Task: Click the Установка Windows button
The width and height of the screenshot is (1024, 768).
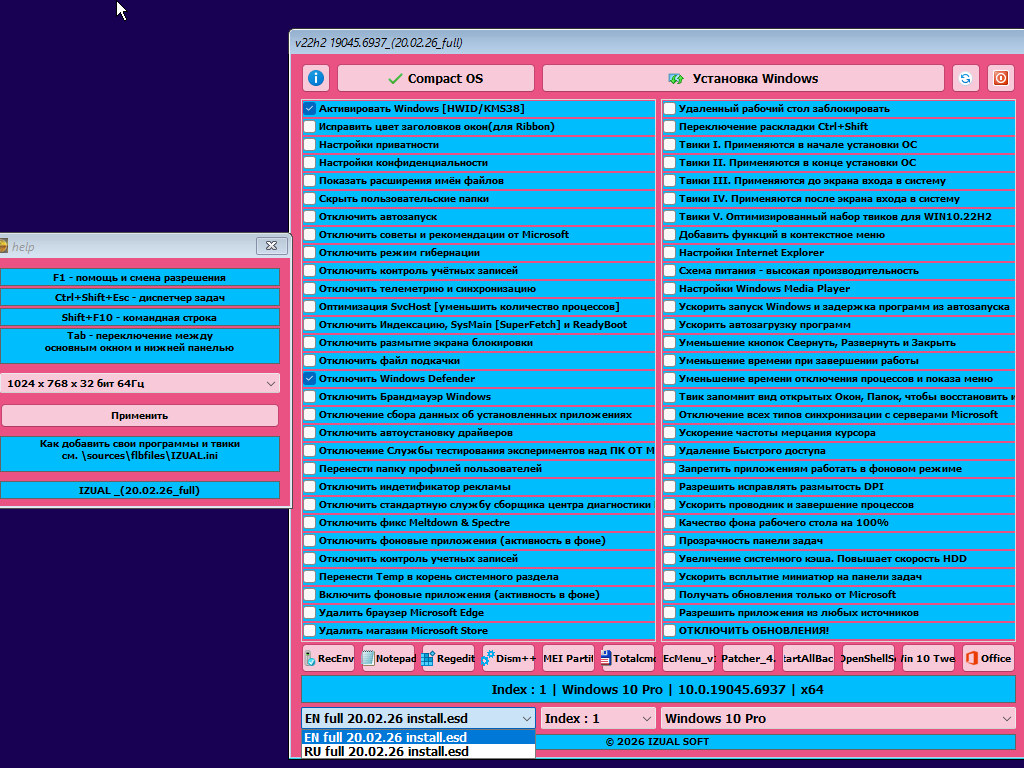Action: click(x=742, y=78)
